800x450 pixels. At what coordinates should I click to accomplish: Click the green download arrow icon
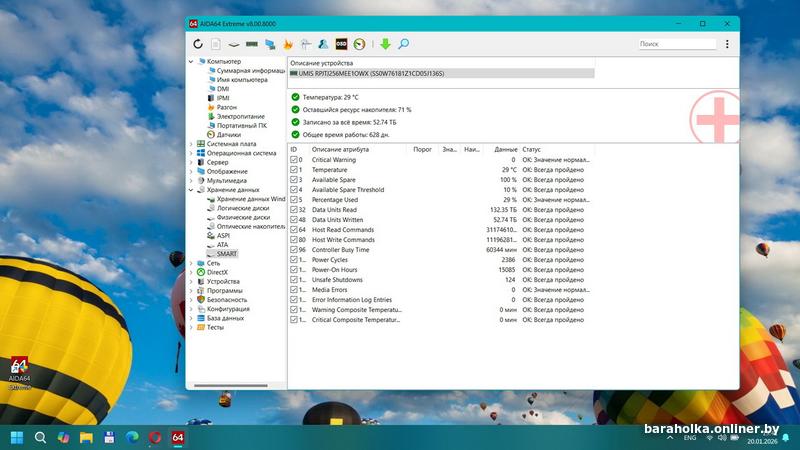coord(385,44)
